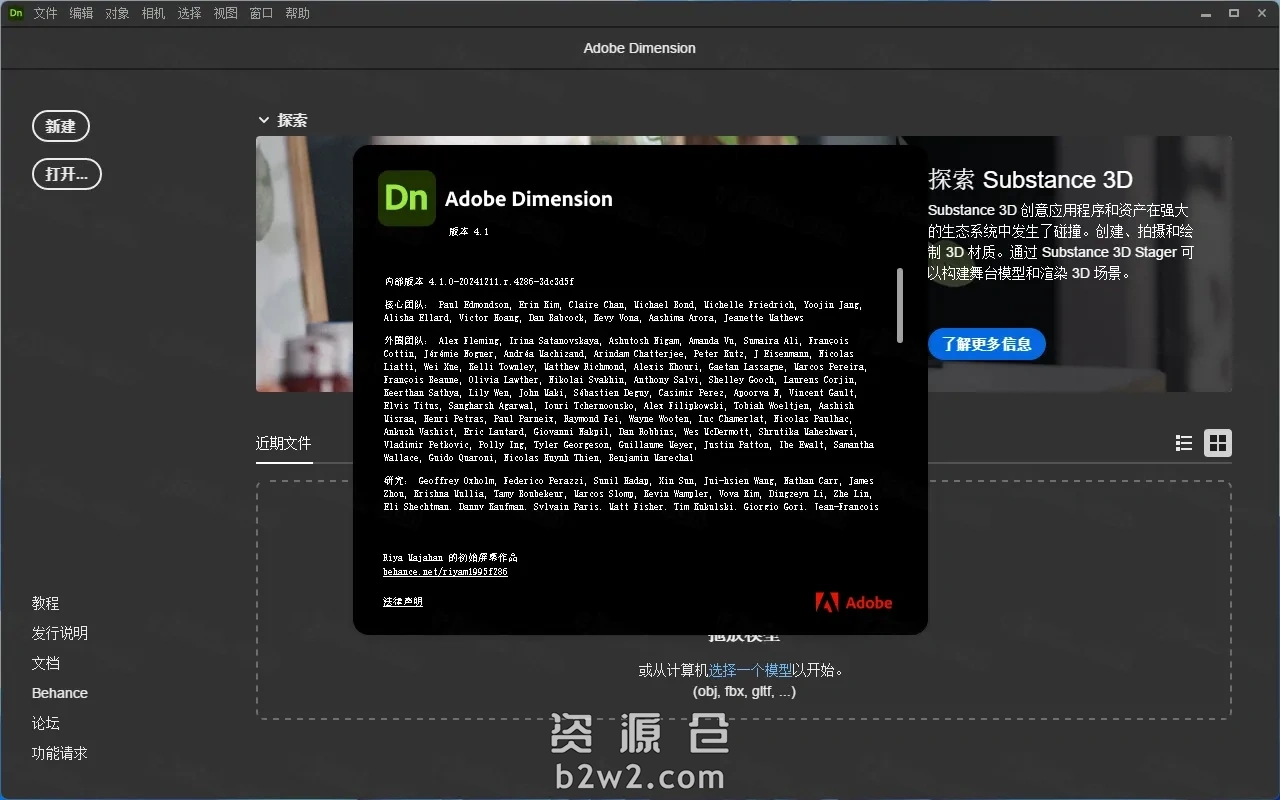The image size is (1280, 800).
Task: Open behance.net/riyam1995f286 link
Action: [445, 572]
